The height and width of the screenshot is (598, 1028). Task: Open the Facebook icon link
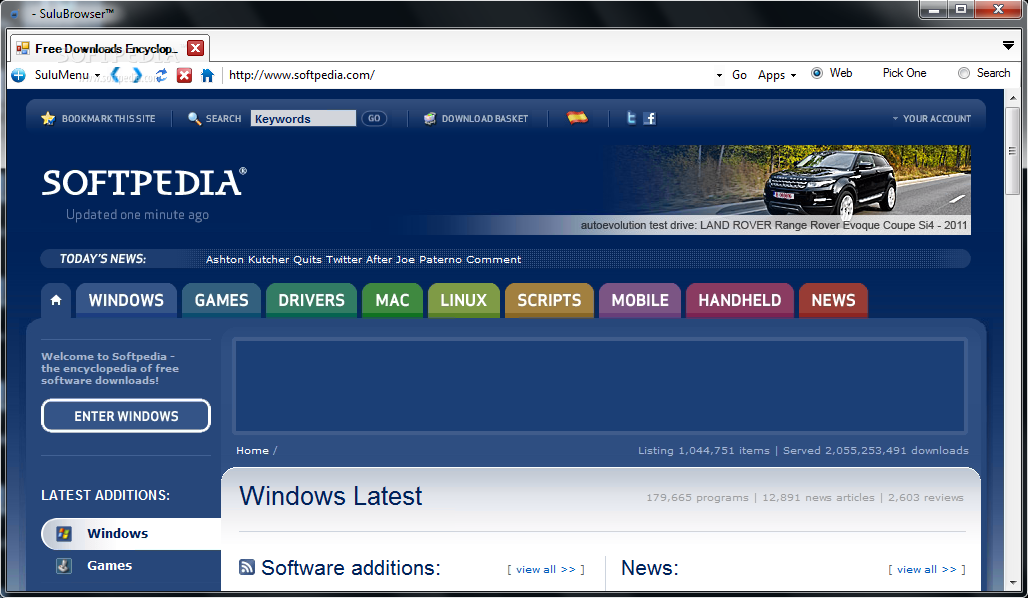pos(650,118)
